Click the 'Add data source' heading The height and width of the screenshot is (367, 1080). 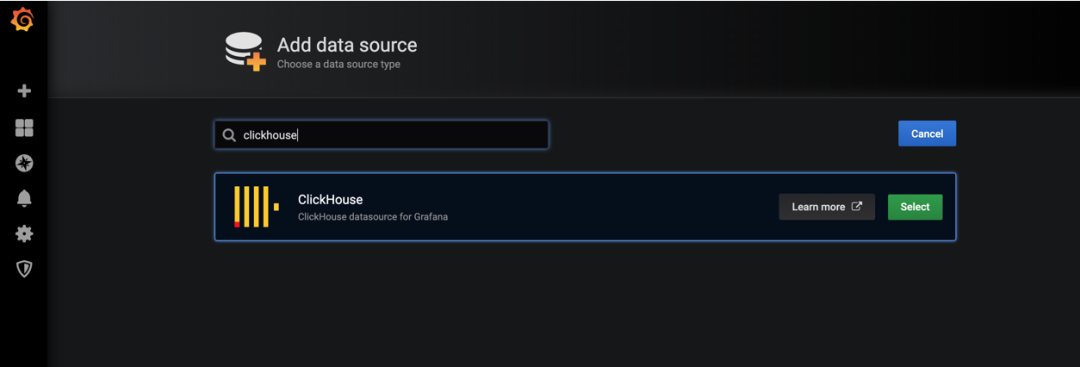347,45
